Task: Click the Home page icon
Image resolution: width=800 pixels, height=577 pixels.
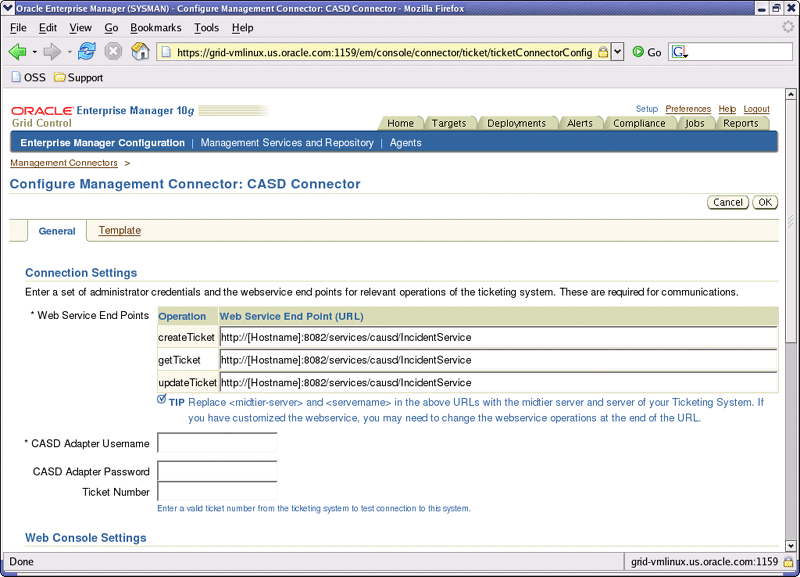Action: tap(140, 51)
